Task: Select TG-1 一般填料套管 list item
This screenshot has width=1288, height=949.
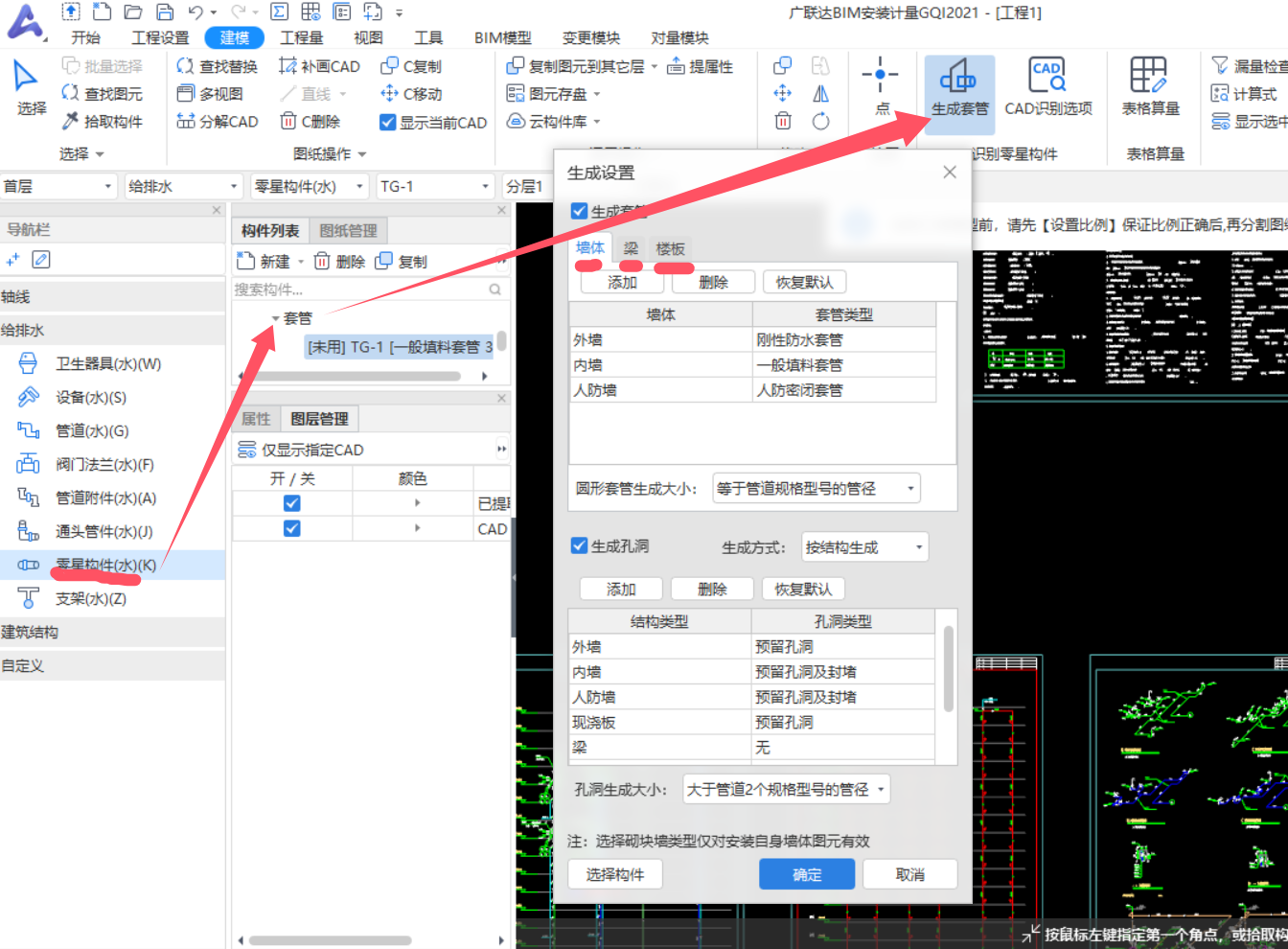Action: point(400,347)
